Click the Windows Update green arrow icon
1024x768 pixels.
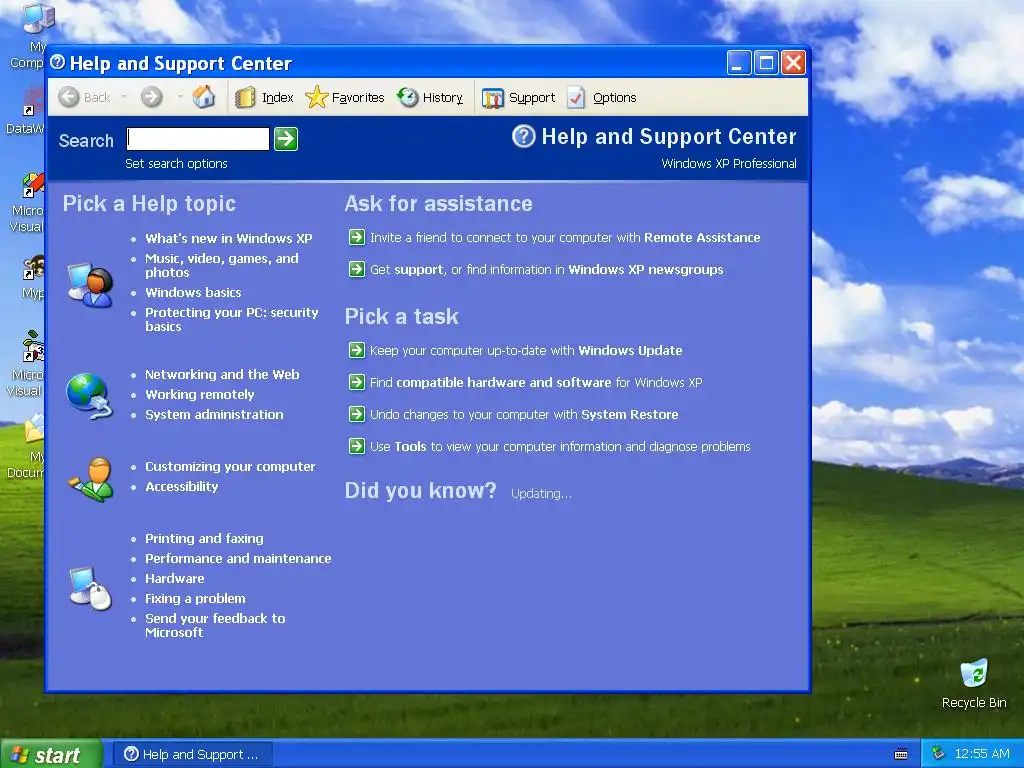pos(357,350)
